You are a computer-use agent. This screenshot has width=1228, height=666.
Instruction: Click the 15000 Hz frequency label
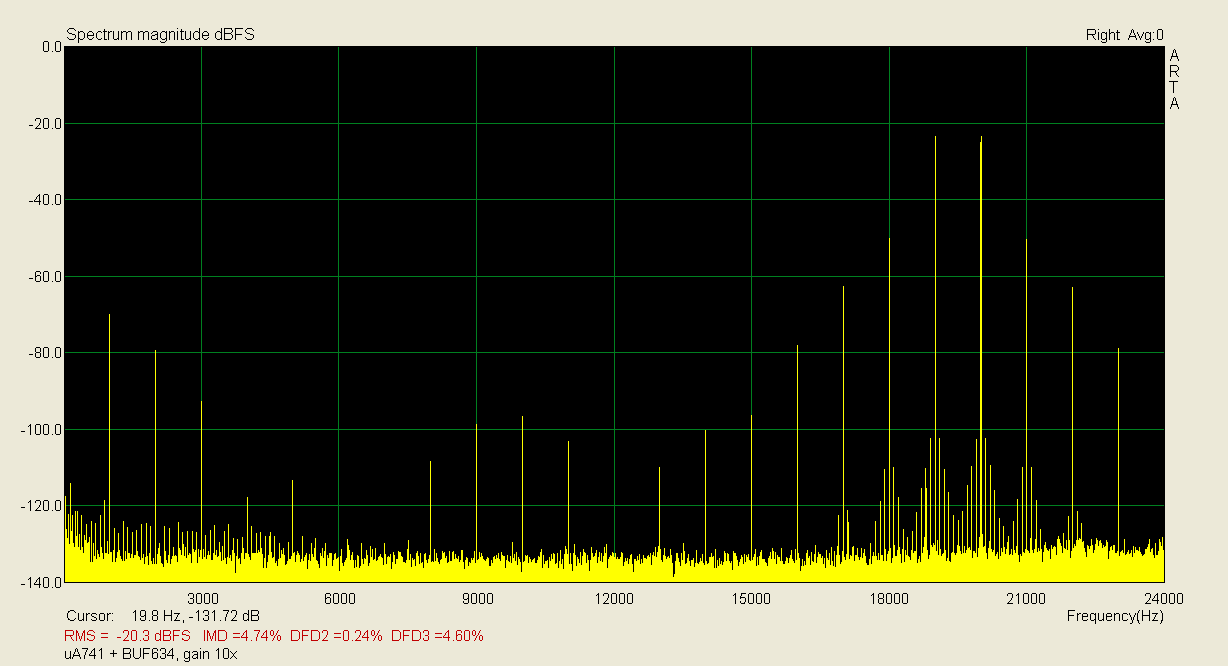click(x=751, y=599)
